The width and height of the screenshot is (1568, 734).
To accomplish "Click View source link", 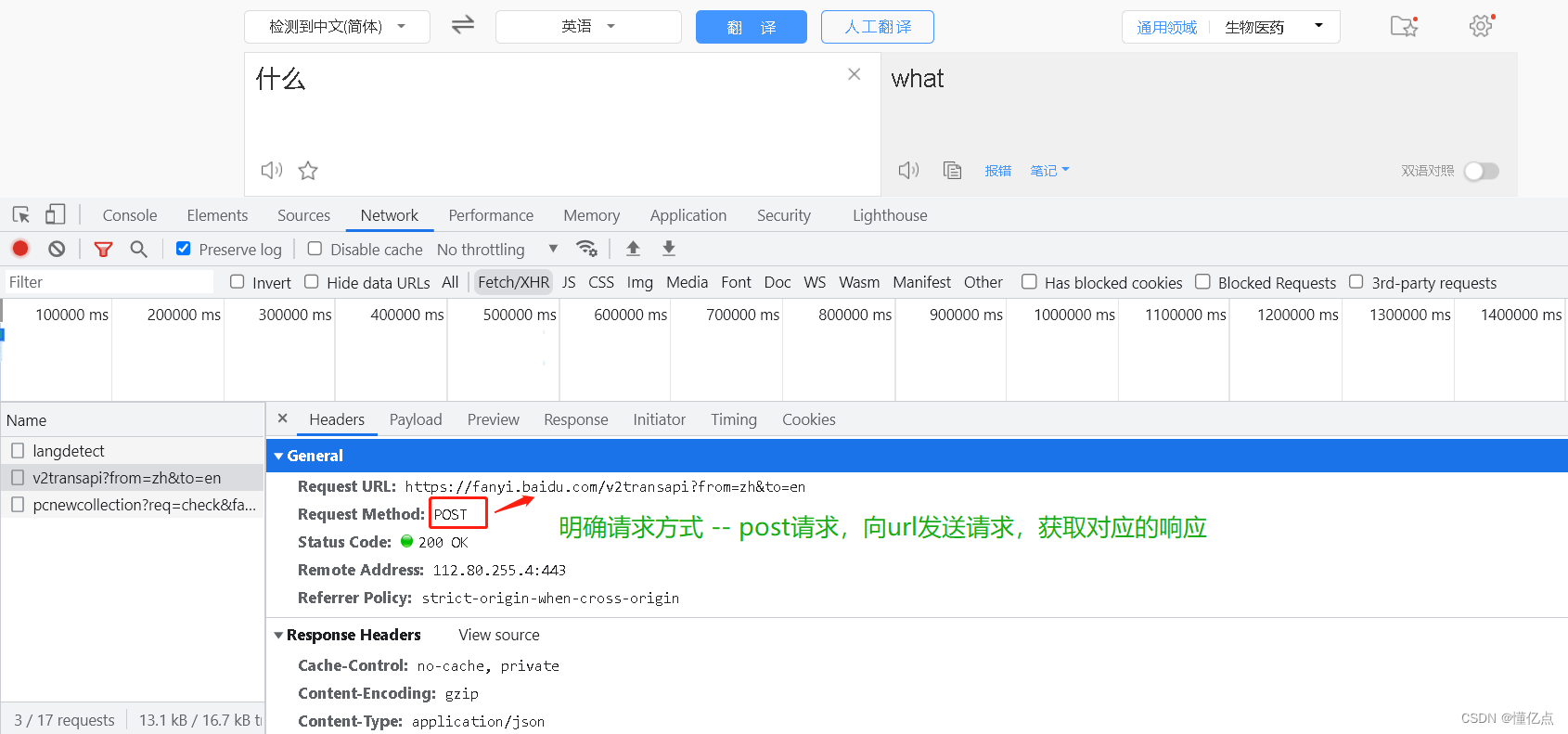I will [x=499, y=635].
